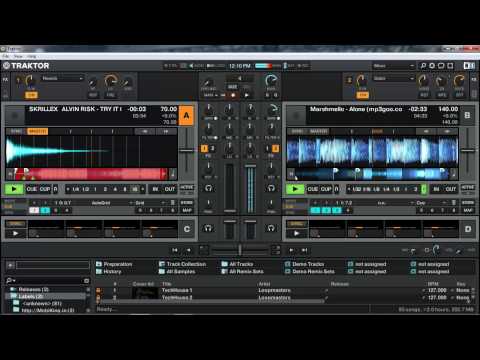The width and height of the screenshot is (480, 360).
Task: Play the Remix Deck C
Action: [15, 233]
